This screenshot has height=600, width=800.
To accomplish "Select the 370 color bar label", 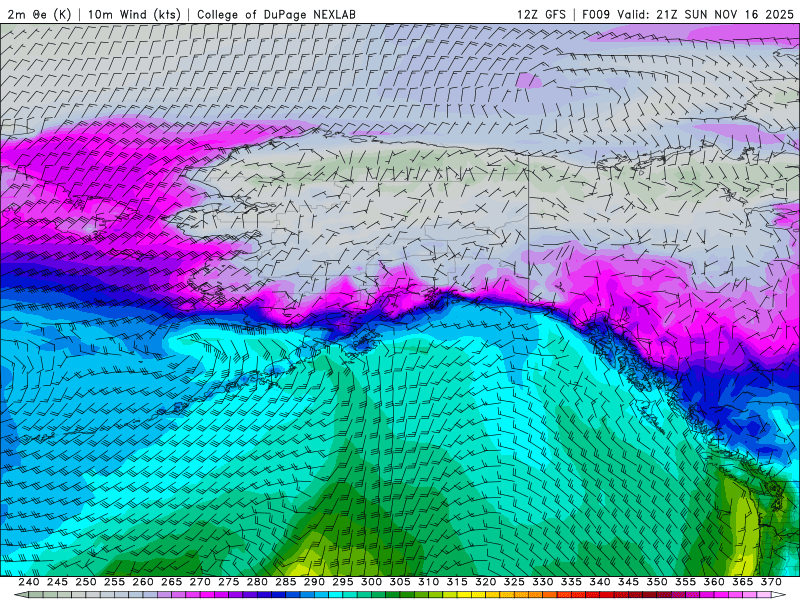I will pos(771,582).
